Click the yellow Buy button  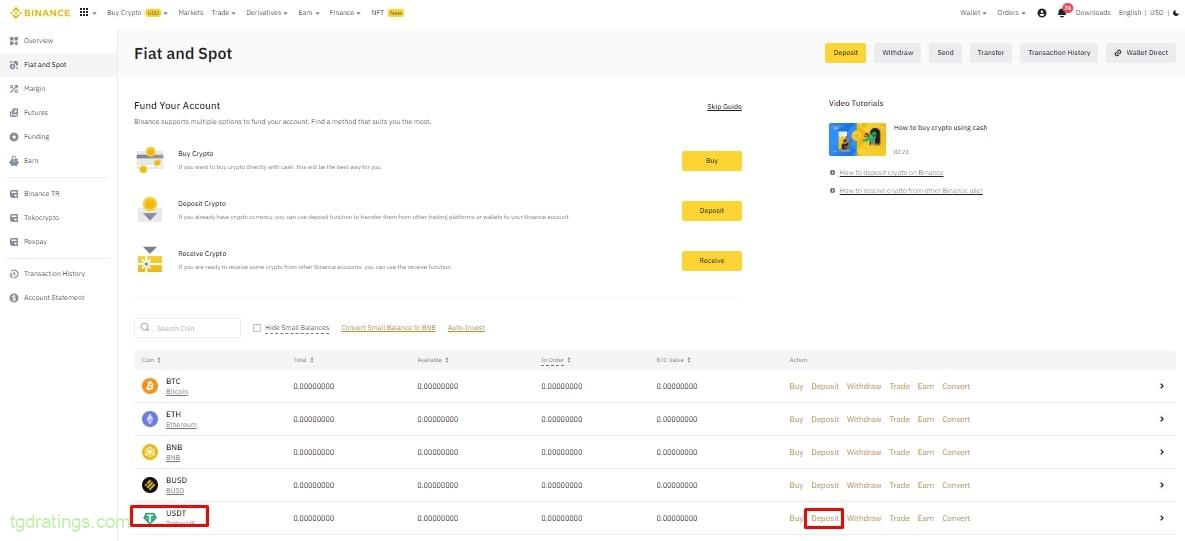tap(711, 161)
